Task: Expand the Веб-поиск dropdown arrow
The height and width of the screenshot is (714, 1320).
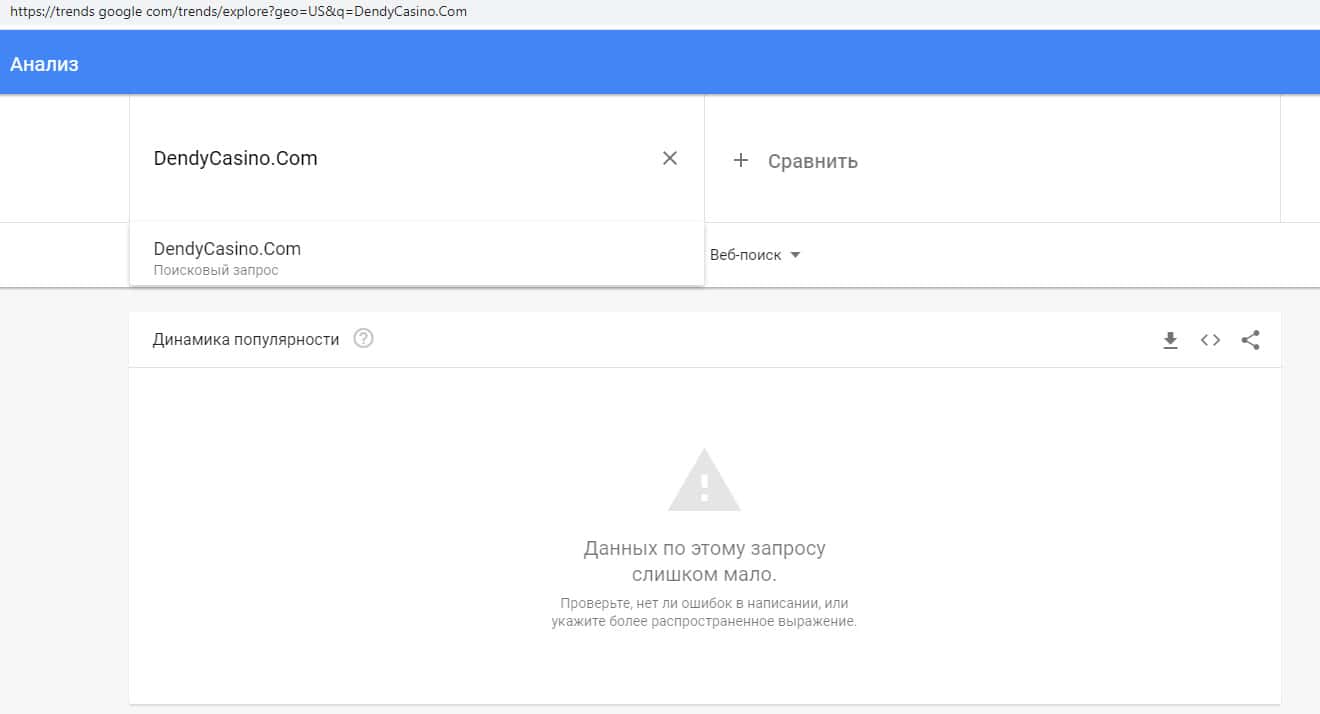Action: [x=796, y=255]
